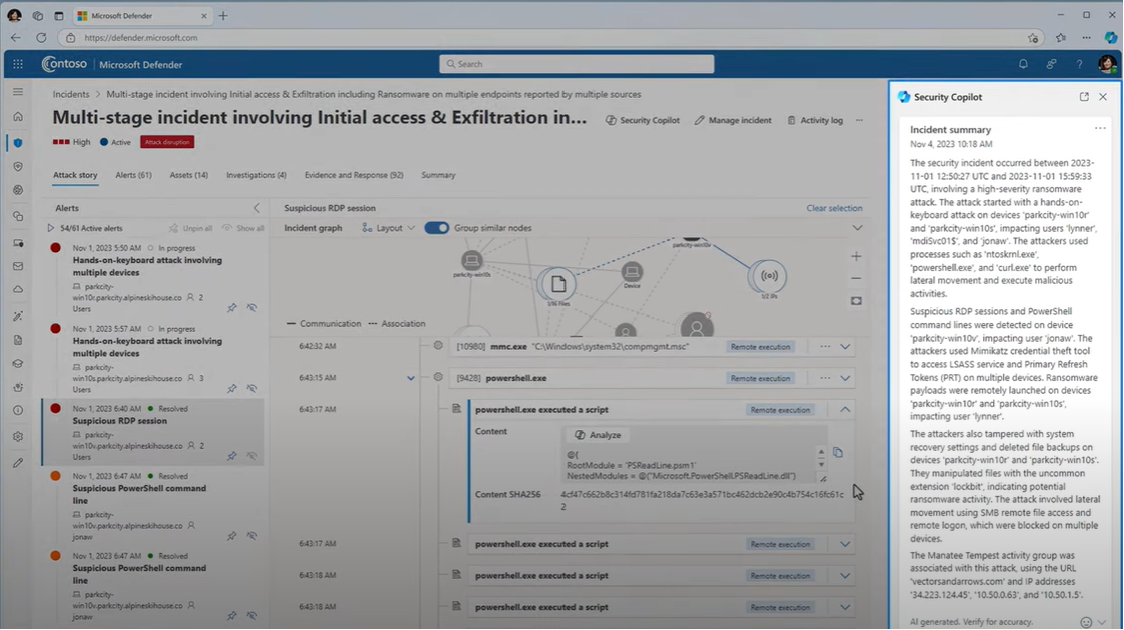Open the notifications bell icon
1124x630 pixels.
pos(1023,64)
